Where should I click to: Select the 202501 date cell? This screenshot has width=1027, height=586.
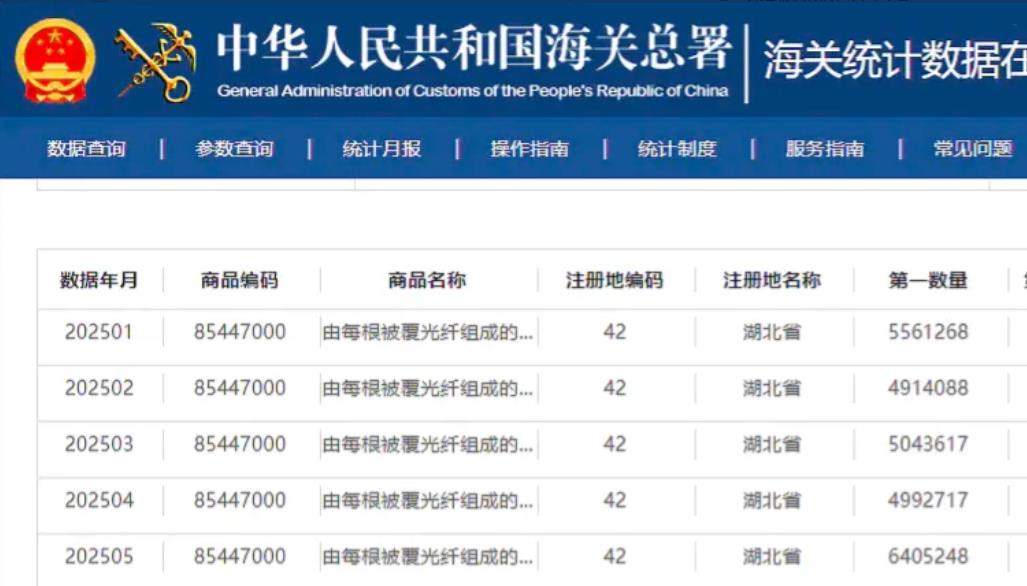(99, 332)
